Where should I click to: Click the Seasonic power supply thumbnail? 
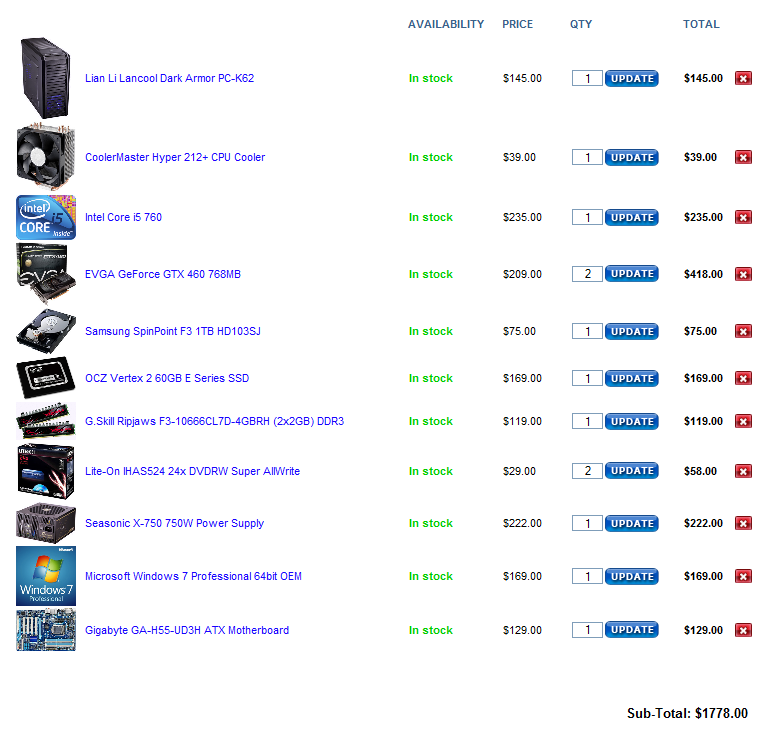click(x=46, y=523)
